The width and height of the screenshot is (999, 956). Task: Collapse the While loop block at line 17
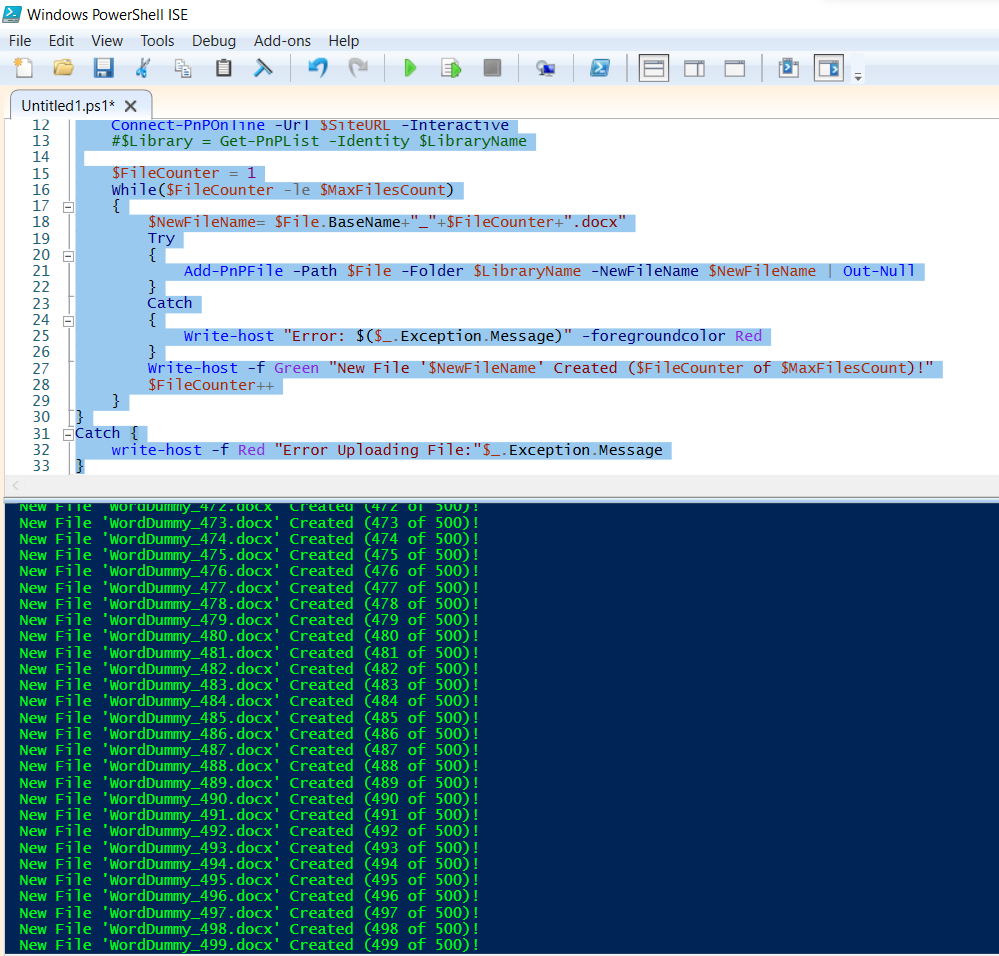[66, 206]
